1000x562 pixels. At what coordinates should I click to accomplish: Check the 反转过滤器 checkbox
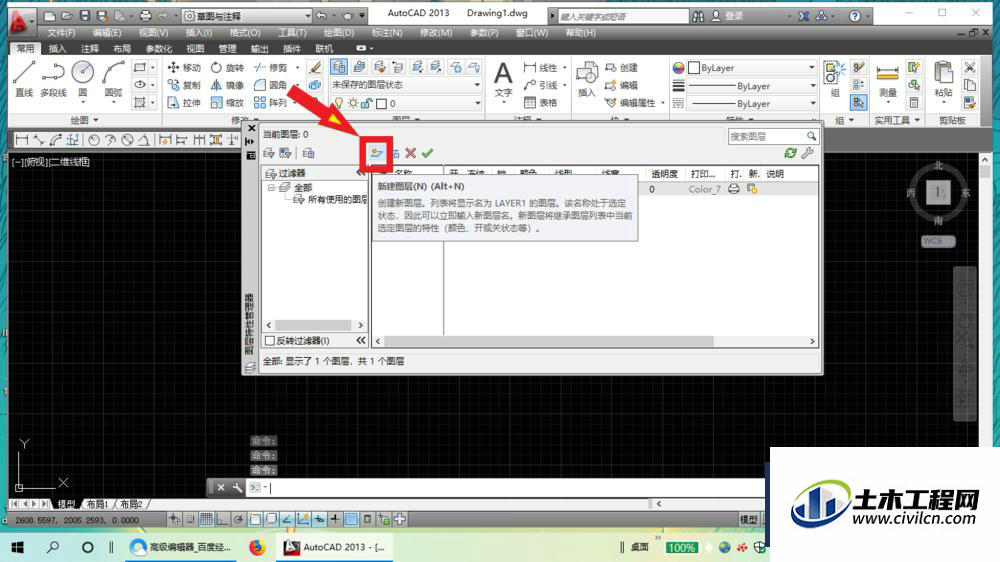tap(270, 341)
